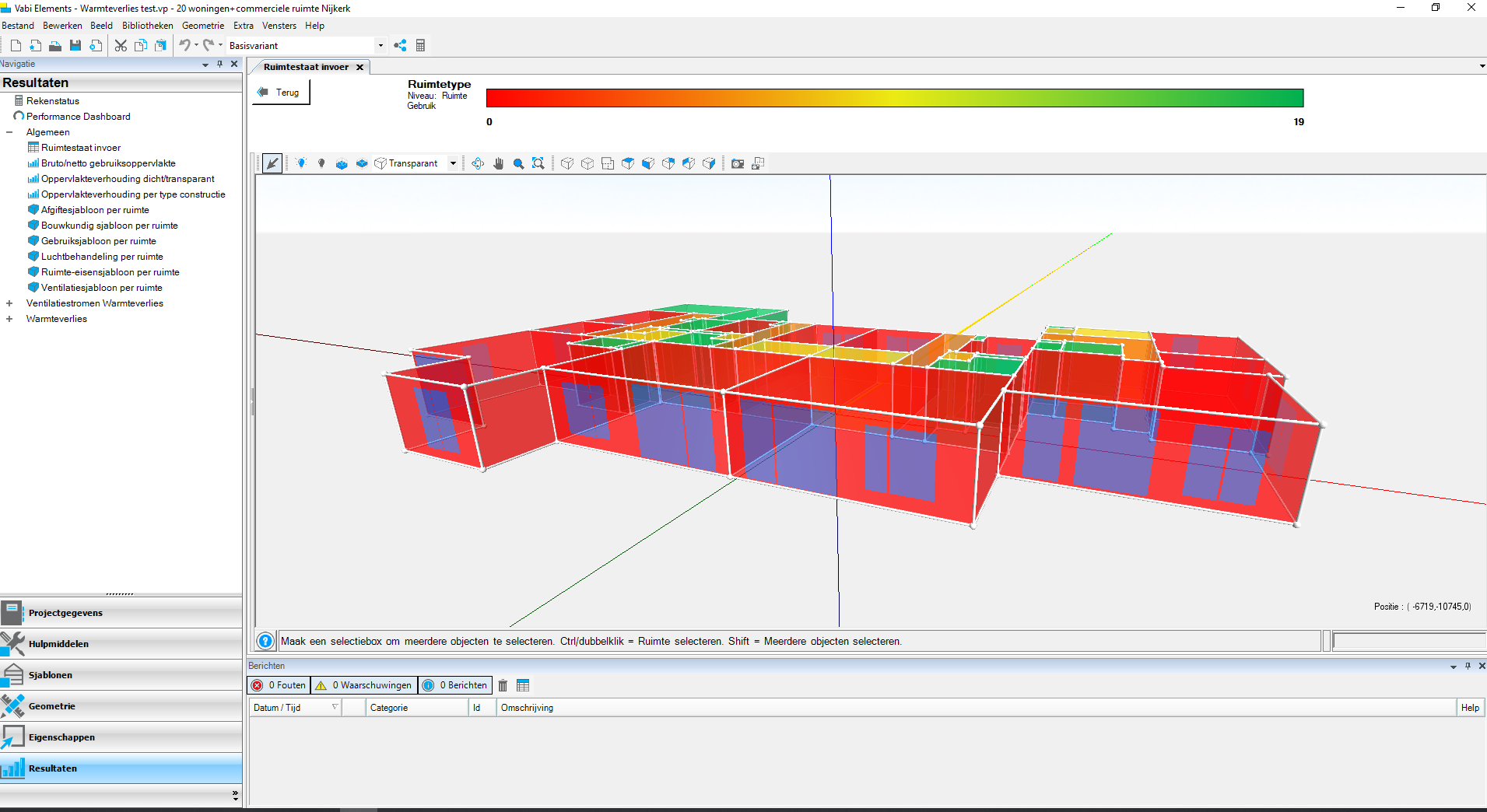The width and height of the screenshot is (1487, 812).
Task: Activate the magnifier zoom tool
Action: coord(518,163)
